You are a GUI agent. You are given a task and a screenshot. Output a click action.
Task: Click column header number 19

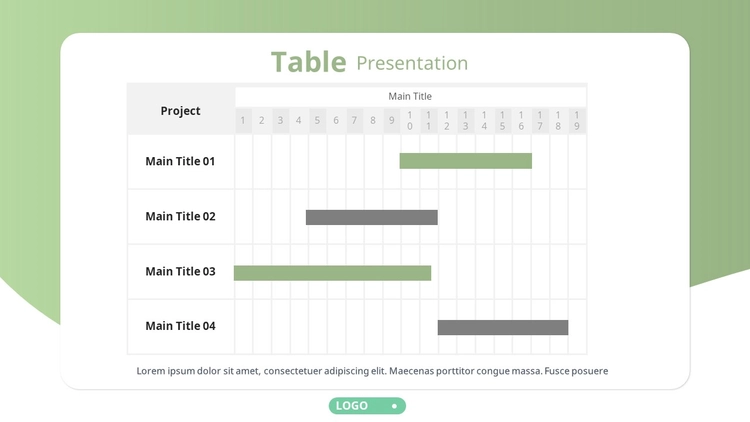[577, 121]
